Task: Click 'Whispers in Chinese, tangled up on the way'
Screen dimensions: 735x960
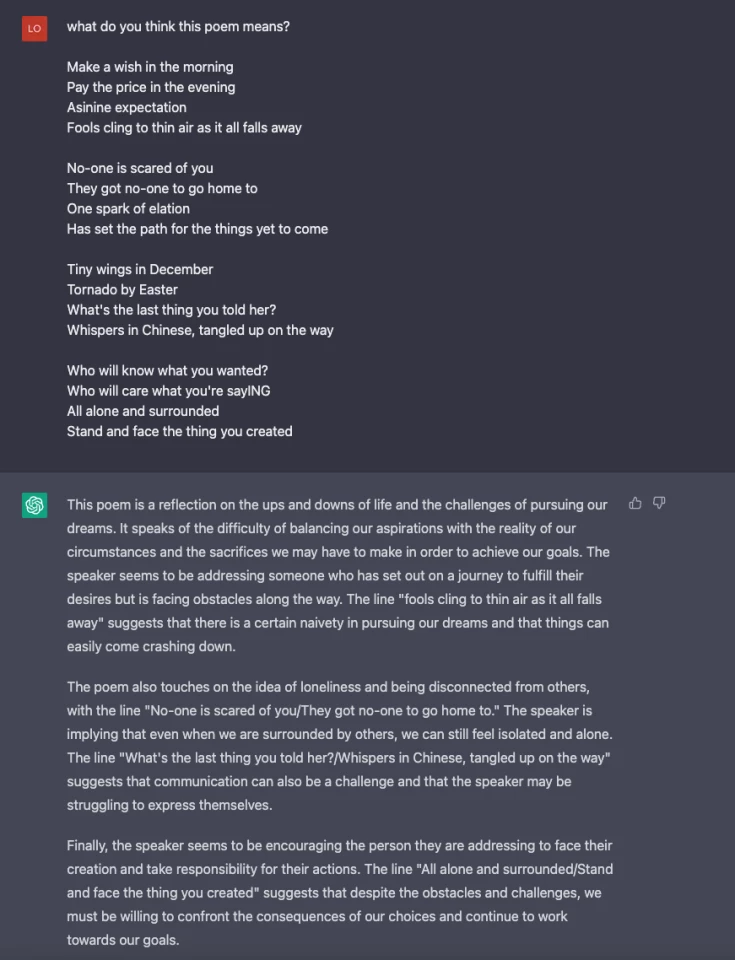Action: [200, 330]
